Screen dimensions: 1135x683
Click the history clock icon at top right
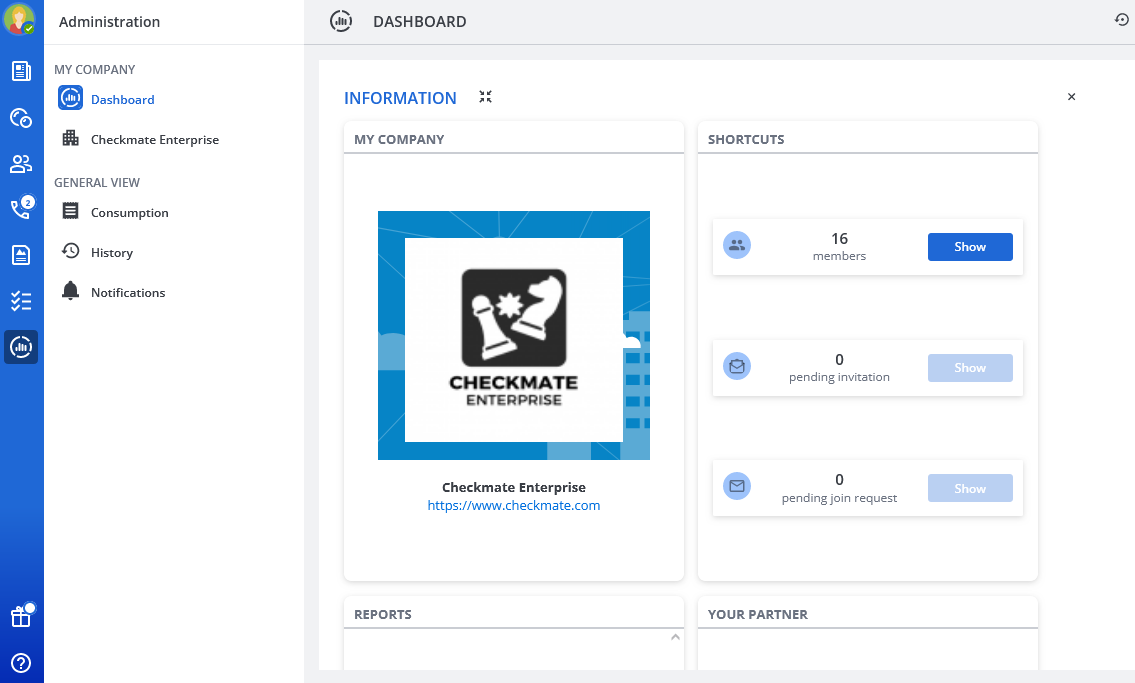click(1122, 20)
